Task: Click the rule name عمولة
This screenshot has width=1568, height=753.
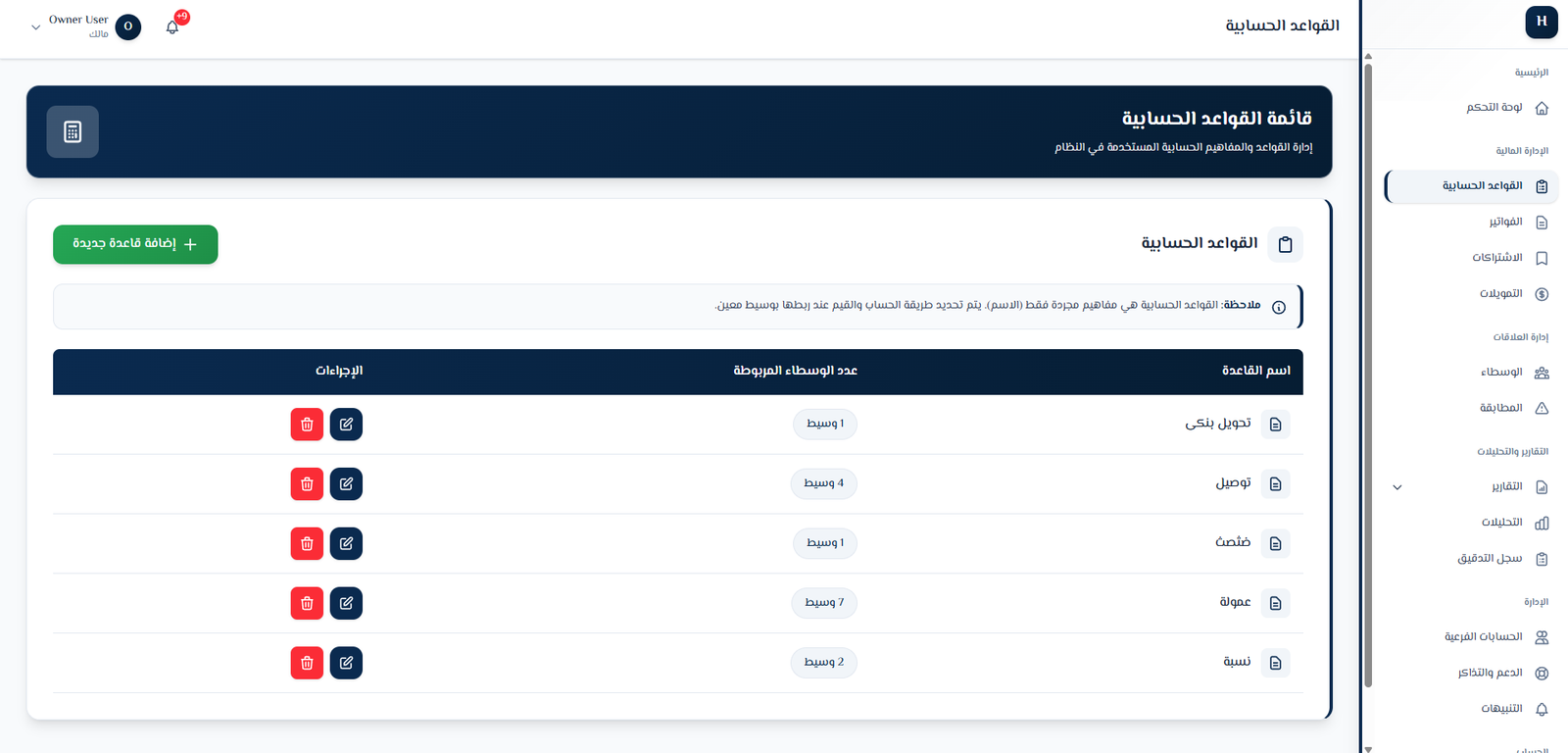Action: (x=1235, y=602)
